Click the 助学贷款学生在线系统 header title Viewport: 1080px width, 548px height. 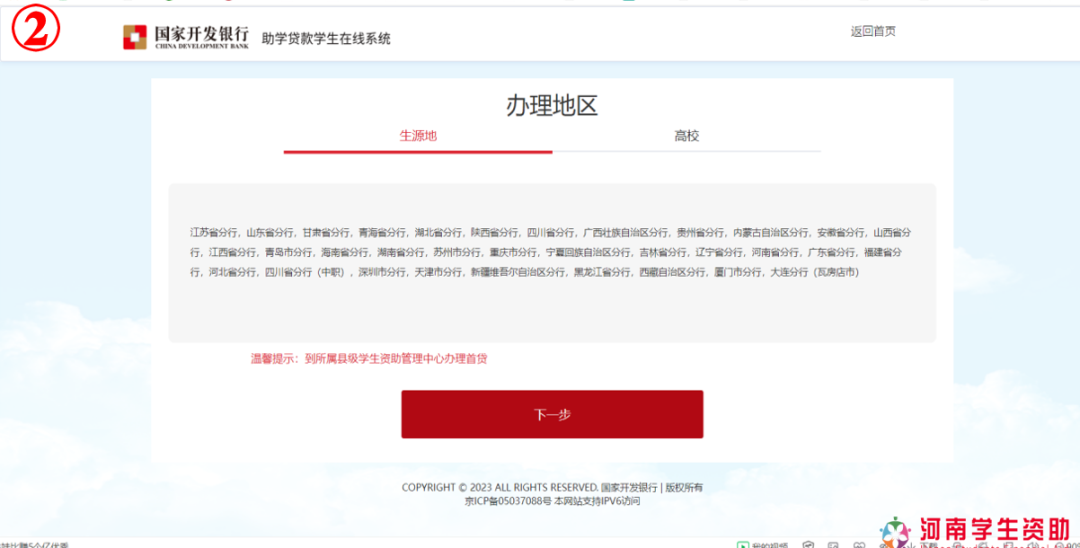tap(326, 39)
